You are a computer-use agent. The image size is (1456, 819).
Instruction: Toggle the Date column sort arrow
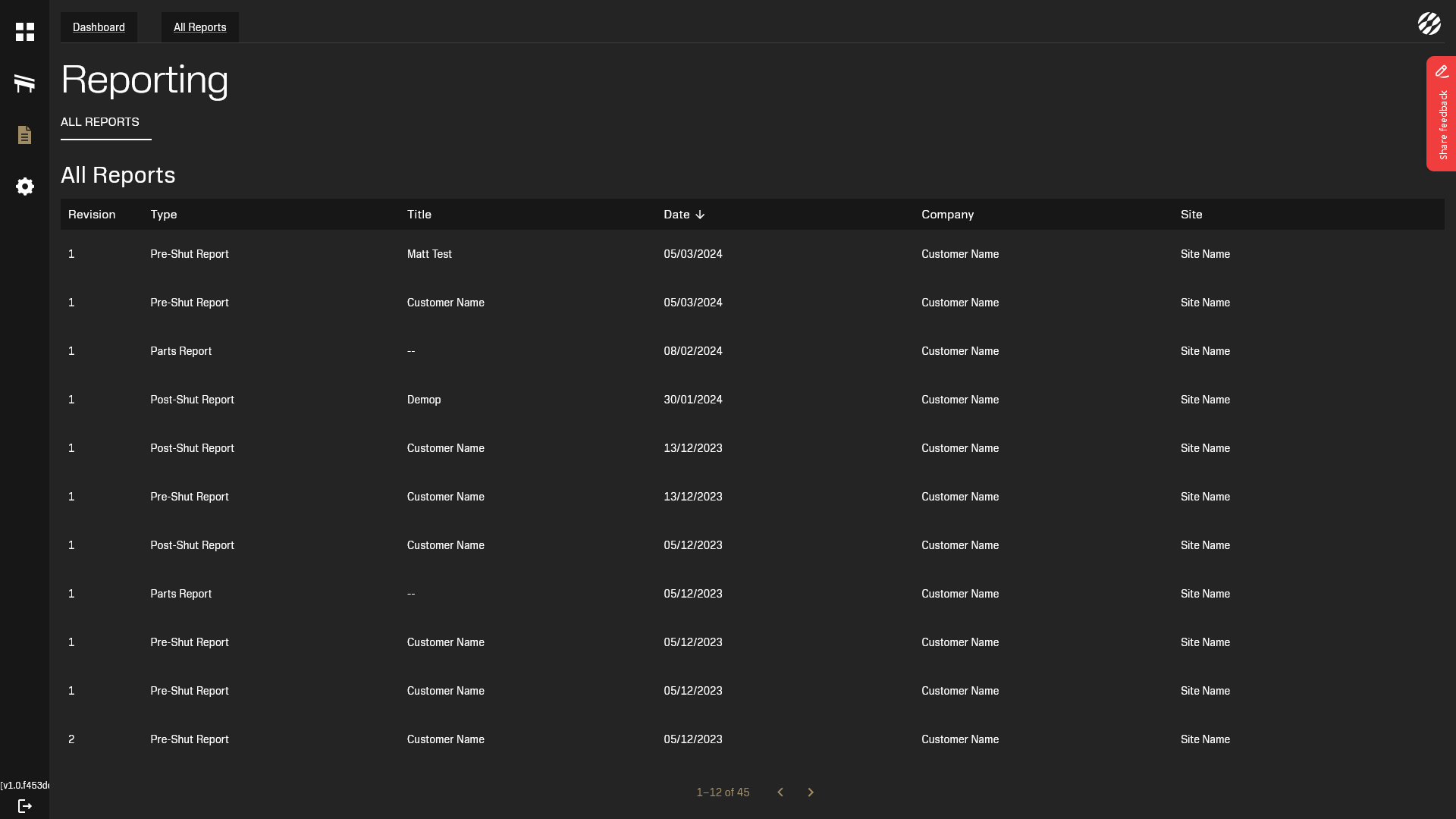700,215
